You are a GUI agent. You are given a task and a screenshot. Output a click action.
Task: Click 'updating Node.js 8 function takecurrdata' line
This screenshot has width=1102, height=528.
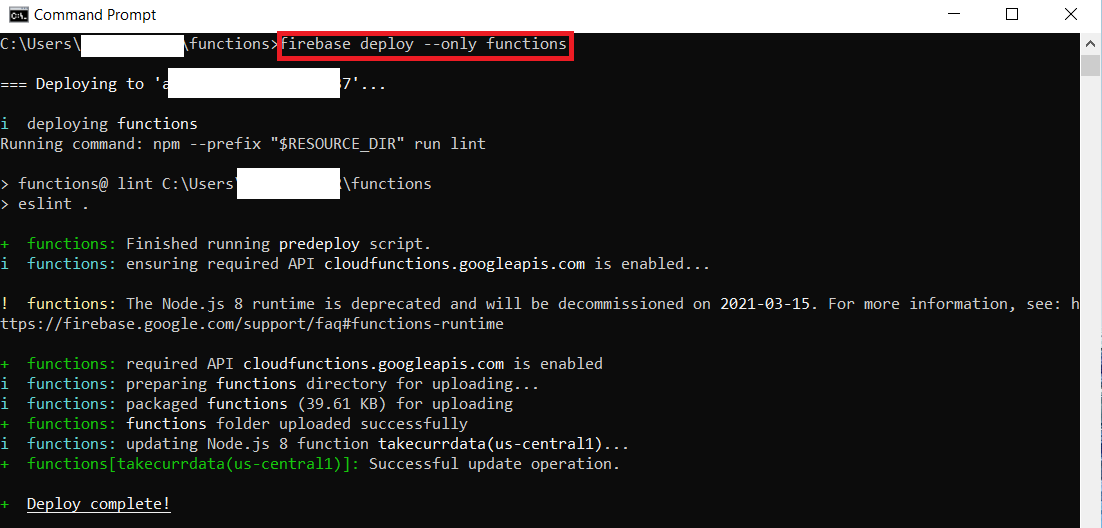(x=314, y=444)
